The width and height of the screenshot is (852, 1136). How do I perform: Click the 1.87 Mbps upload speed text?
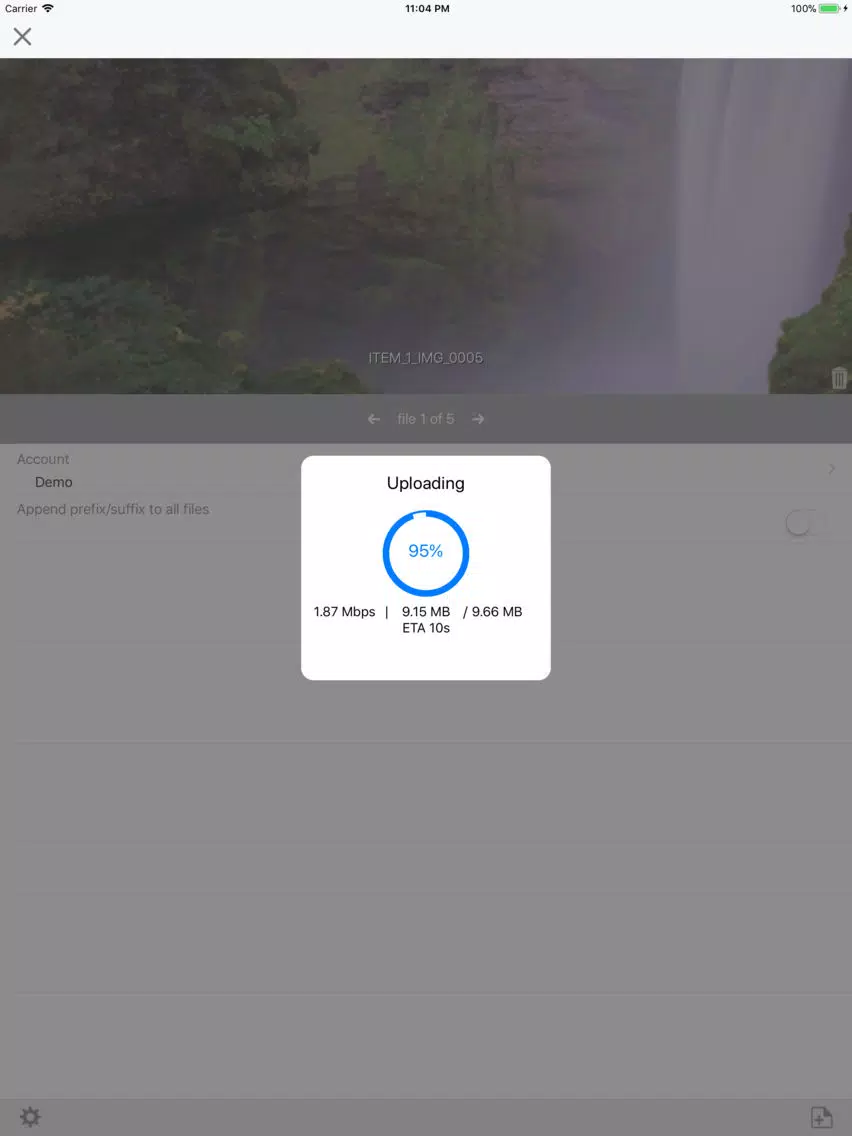point(344,611)
